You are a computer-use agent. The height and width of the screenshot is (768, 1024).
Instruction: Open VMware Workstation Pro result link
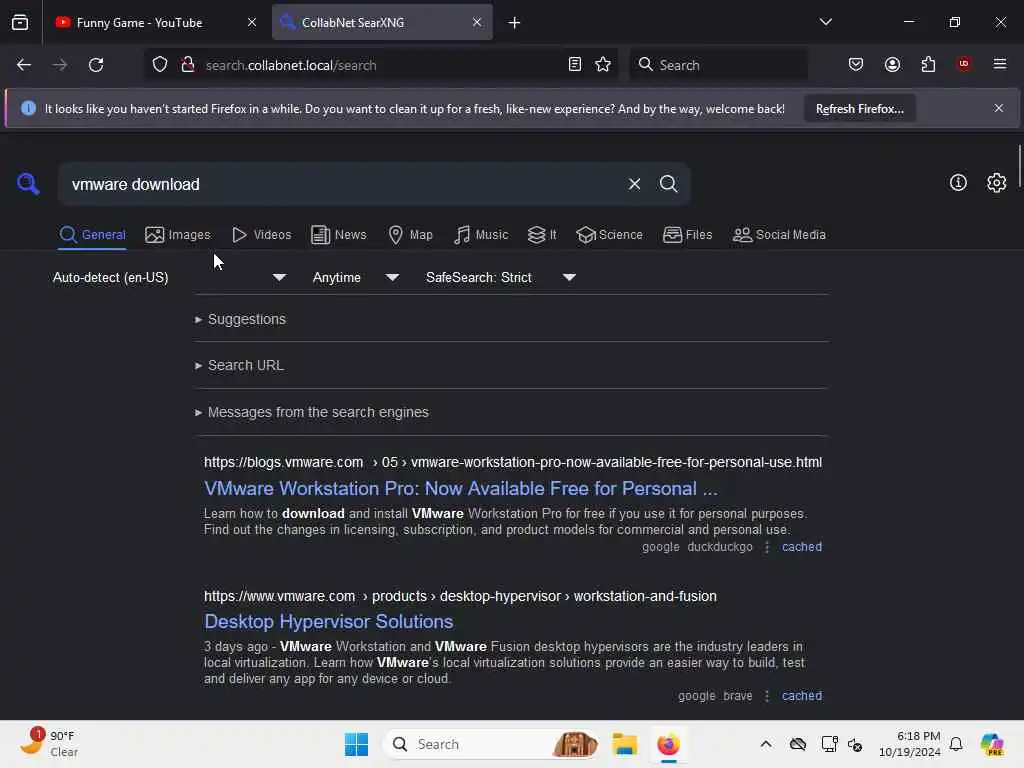click(x=460, y=488)
